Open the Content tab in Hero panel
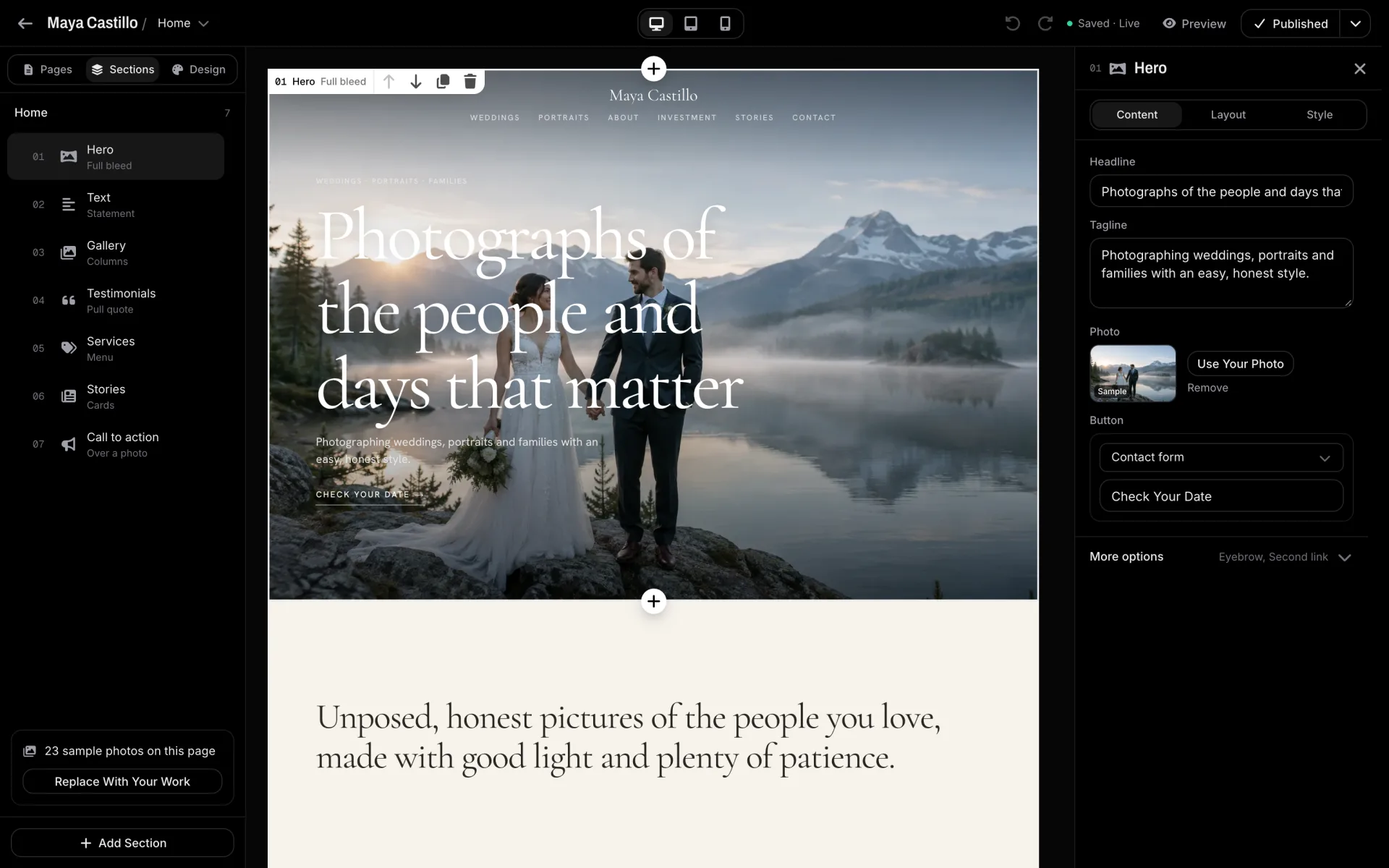 (x=1137, y=114)
